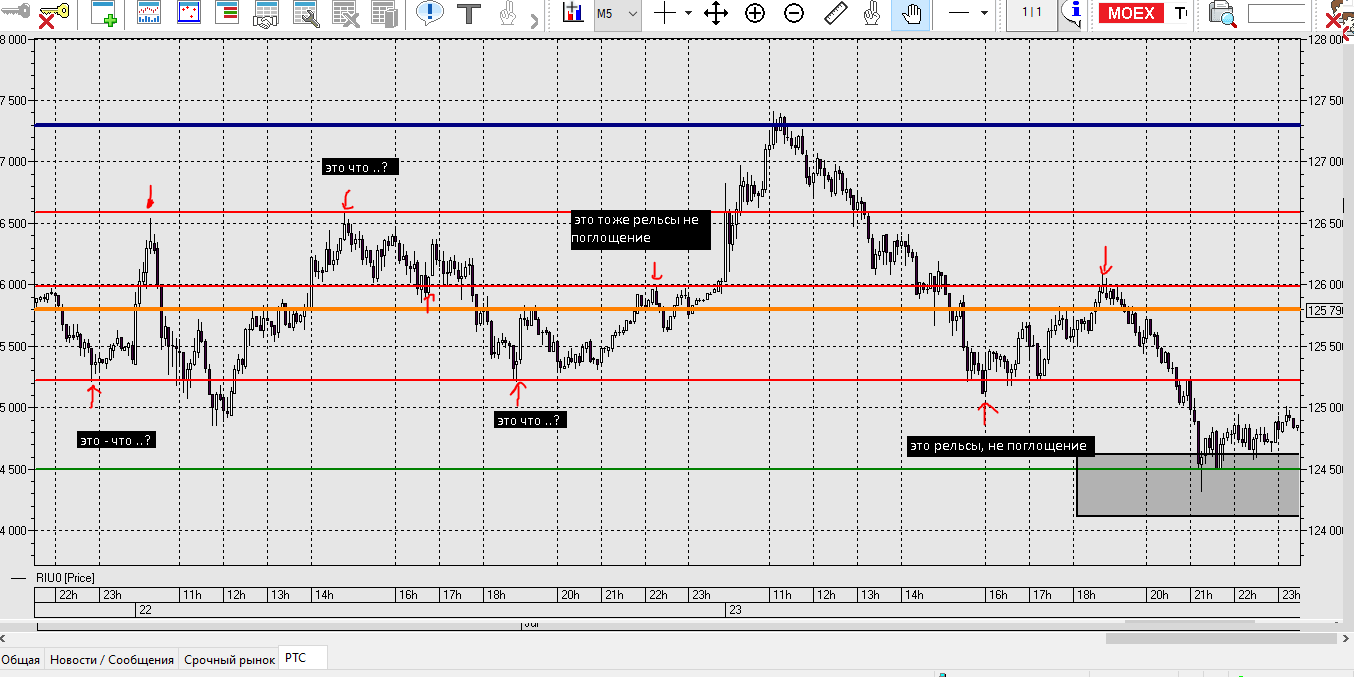Switch to the Срочный рынок tab

[229, 659]
